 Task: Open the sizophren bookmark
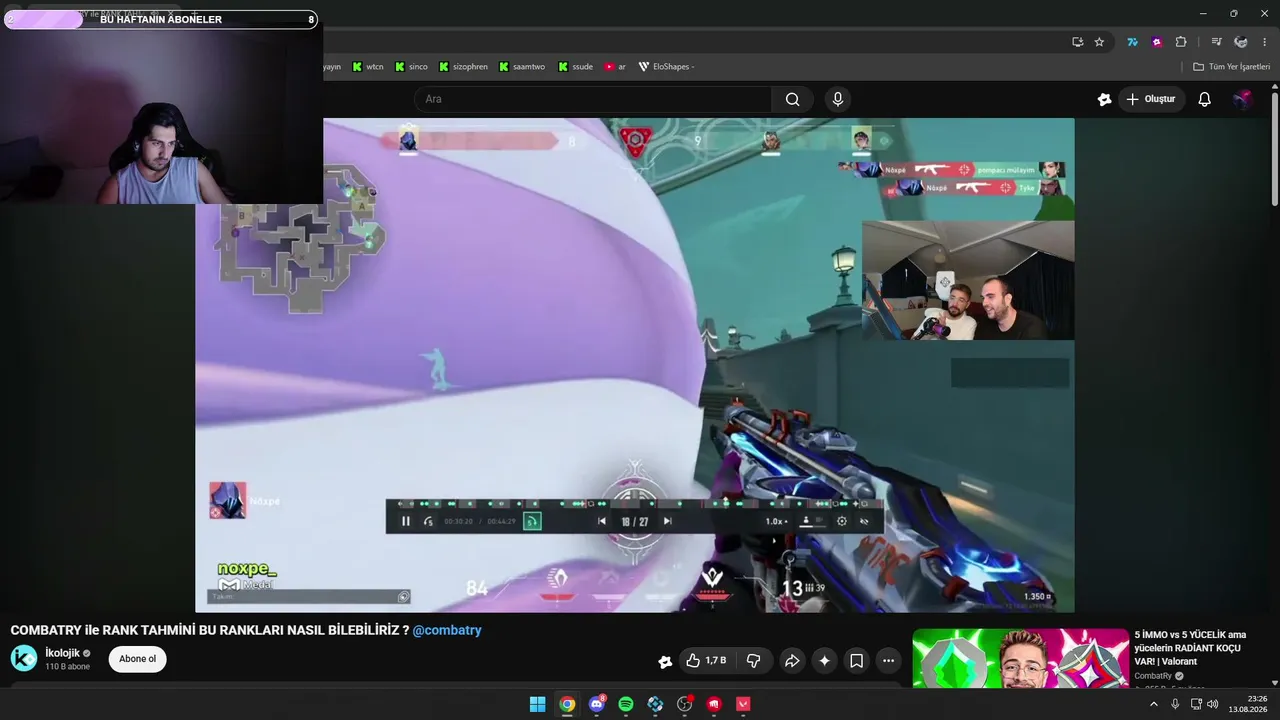pos(463,67)
